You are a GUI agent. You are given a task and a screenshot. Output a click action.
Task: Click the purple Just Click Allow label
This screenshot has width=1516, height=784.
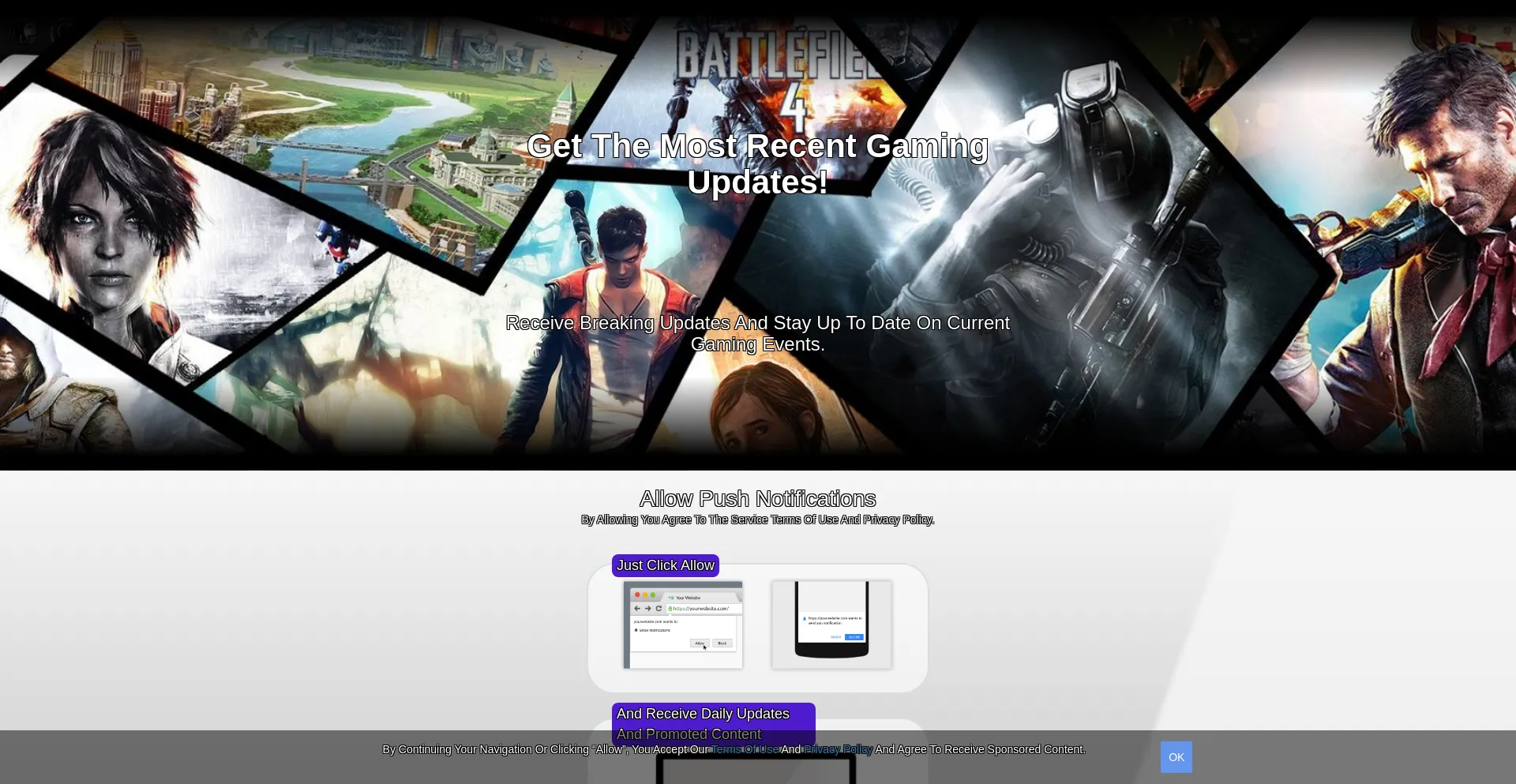coord(665,565)
